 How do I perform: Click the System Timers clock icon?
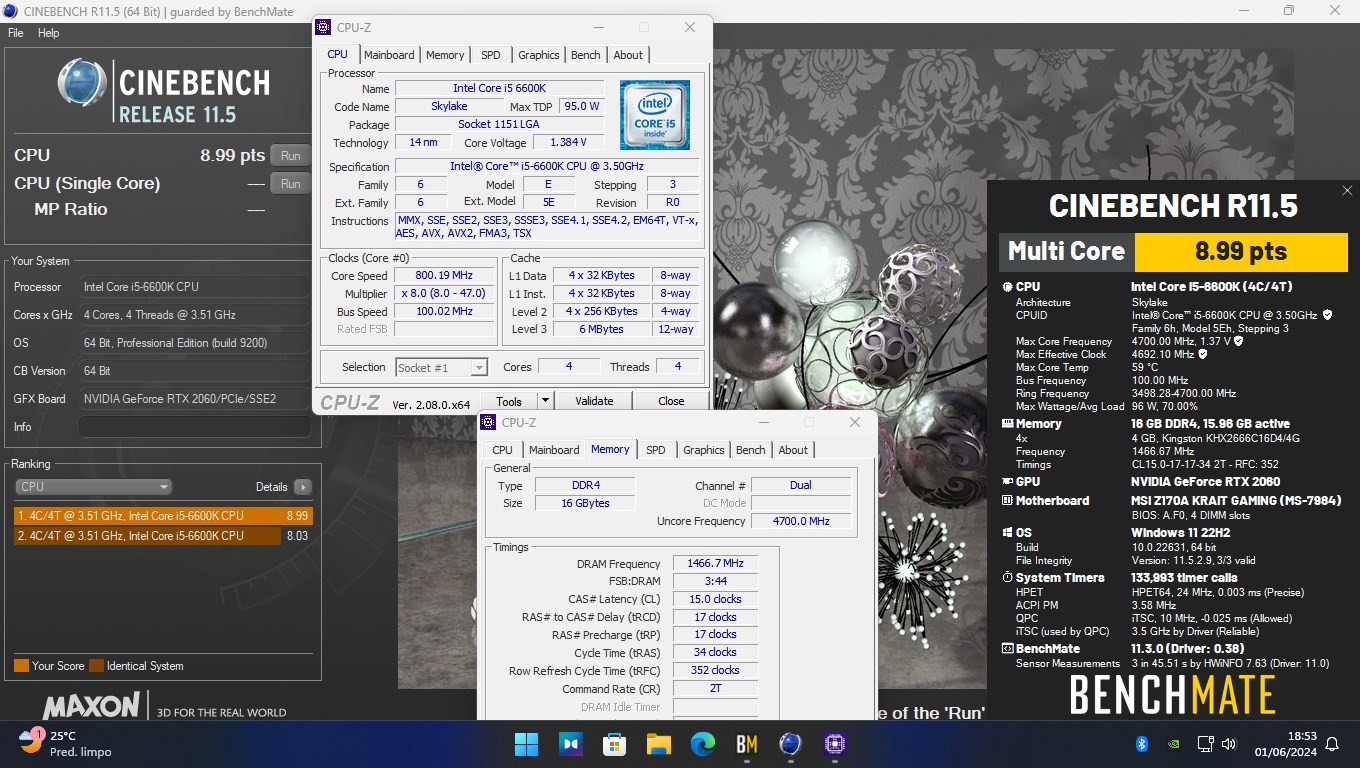(x=1006, y=578)
